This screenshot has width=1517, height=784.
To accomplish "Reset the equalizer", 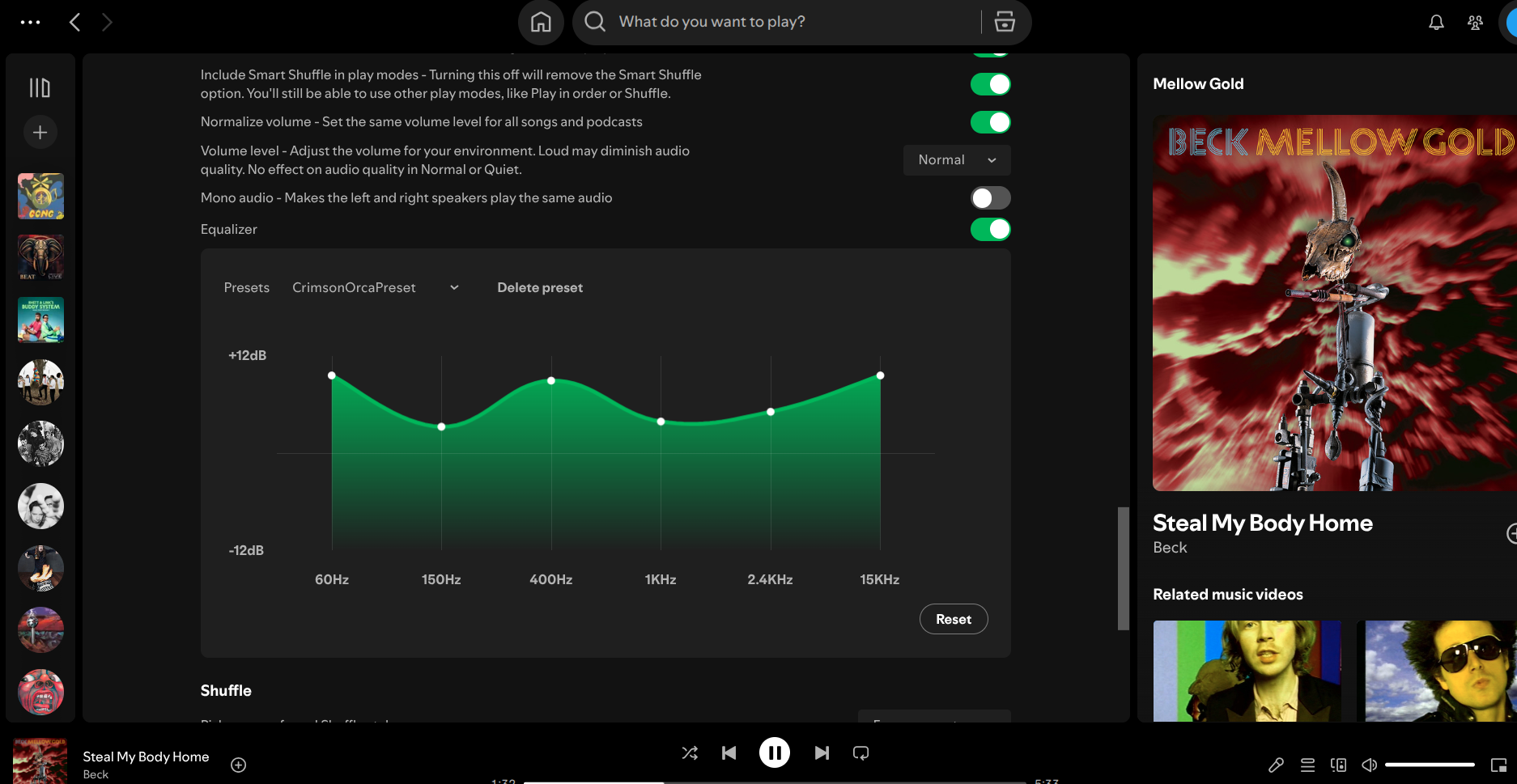I will click(954, 619).
